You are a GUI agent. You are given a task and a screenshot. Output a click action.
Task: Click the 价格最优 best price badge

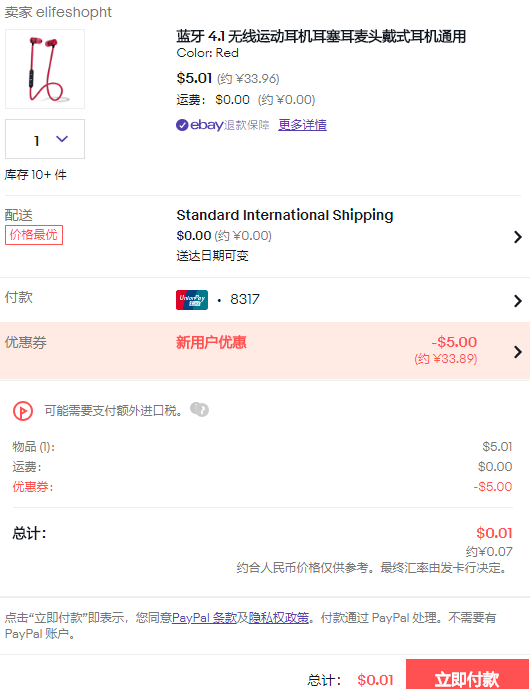(34, 235)
